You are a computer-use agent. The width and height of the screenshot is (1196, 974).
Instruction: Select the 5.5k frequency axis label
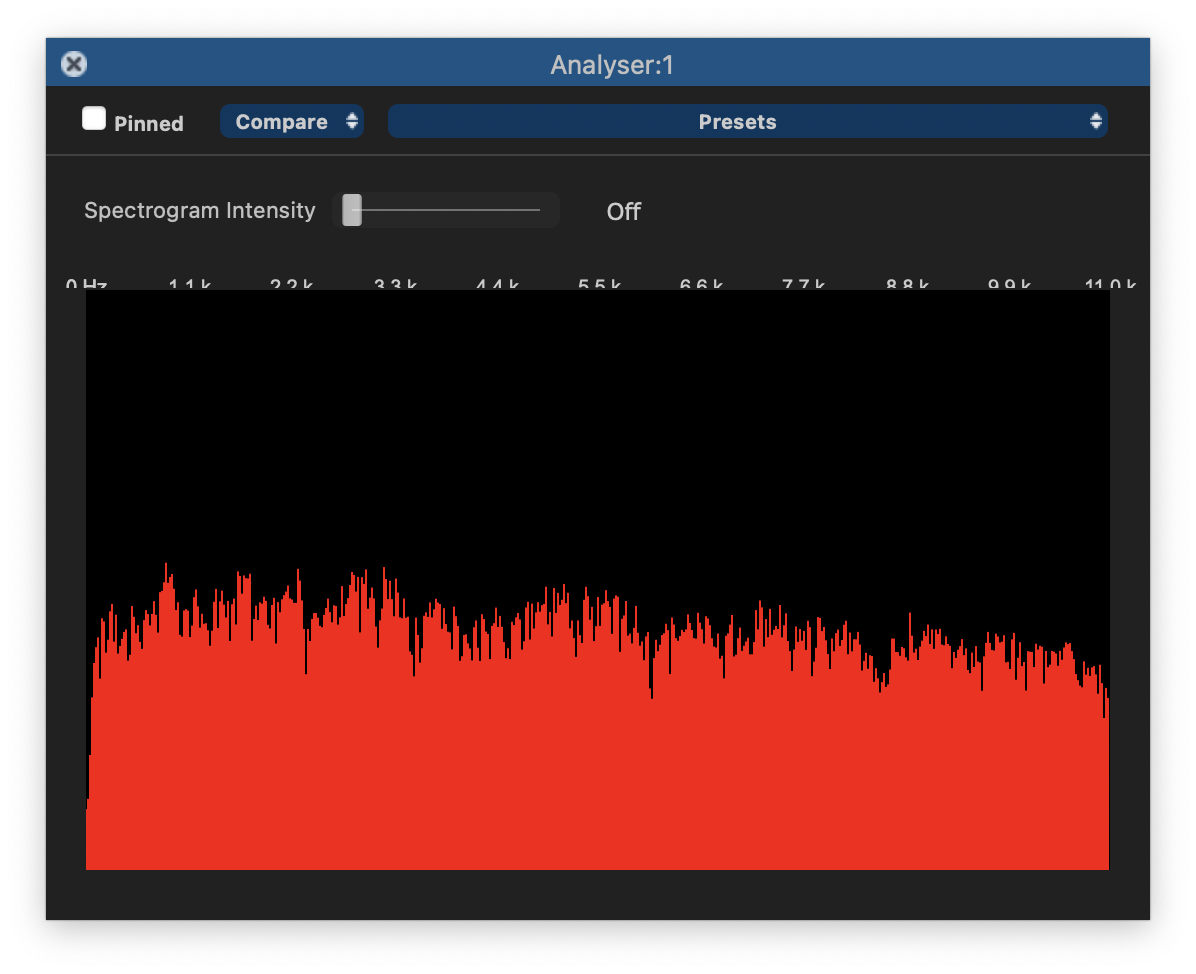coord(599,285)
